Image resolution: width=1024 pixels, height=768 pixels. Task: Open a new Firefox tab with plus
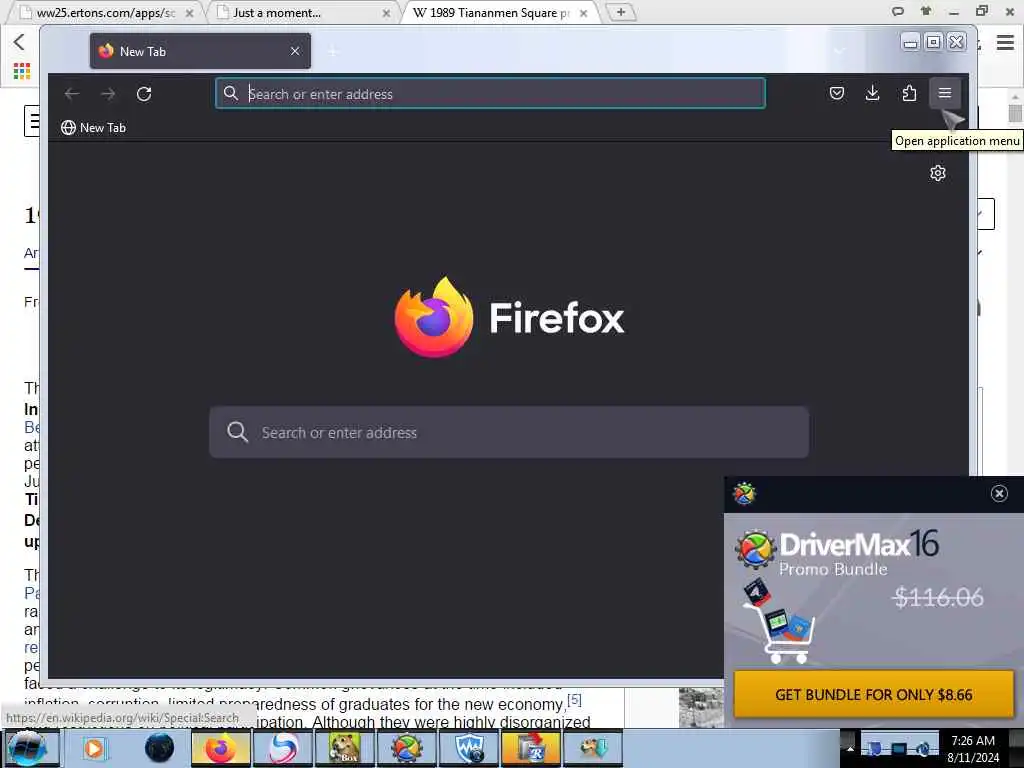(x=333, y=51)
